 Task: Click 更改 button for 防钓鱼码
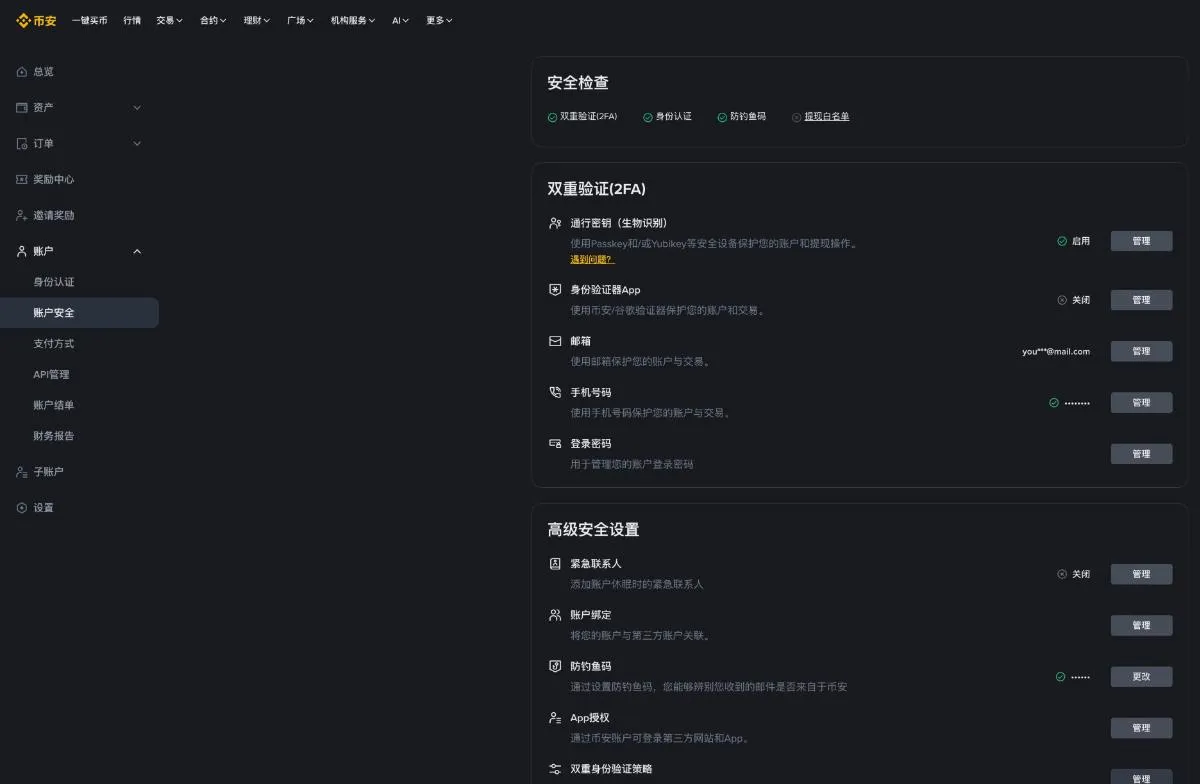coord(1141,677)
